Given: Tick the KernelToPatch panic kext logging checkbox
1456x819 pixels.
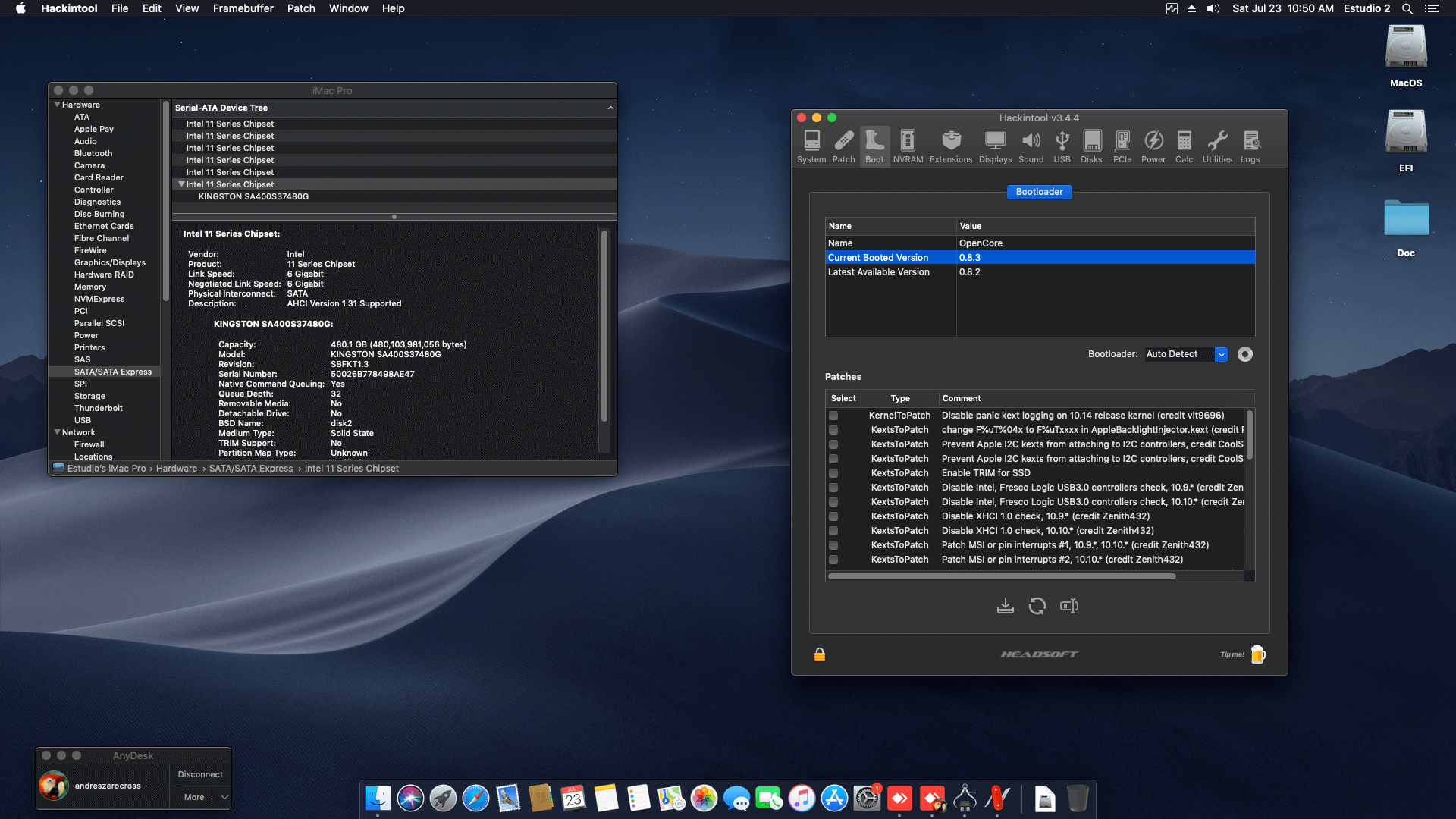Looking at the screenshot, I should (833, 416).
